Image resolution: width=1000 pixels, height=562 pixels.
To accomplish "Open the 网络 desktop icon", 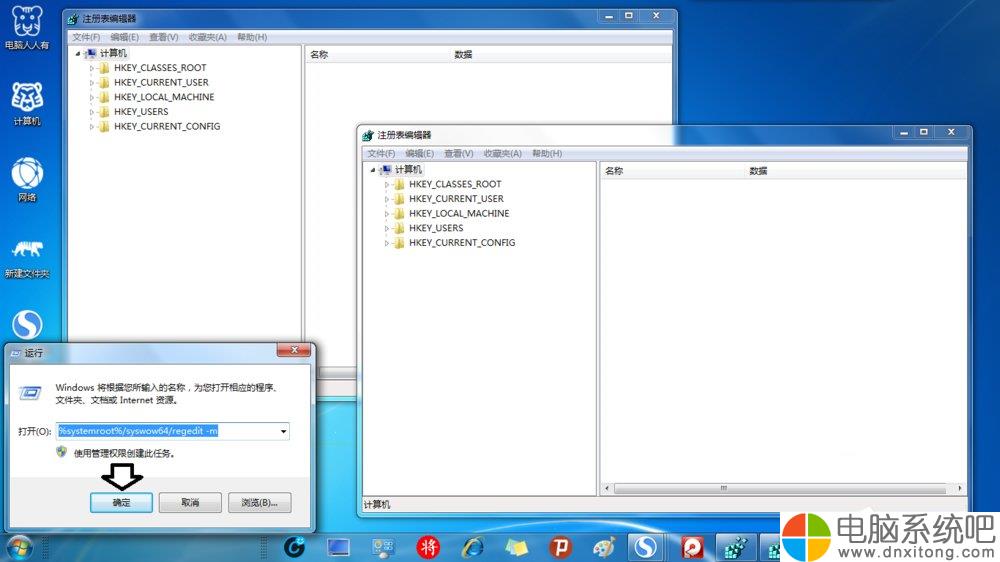I will tap(27, 180).
